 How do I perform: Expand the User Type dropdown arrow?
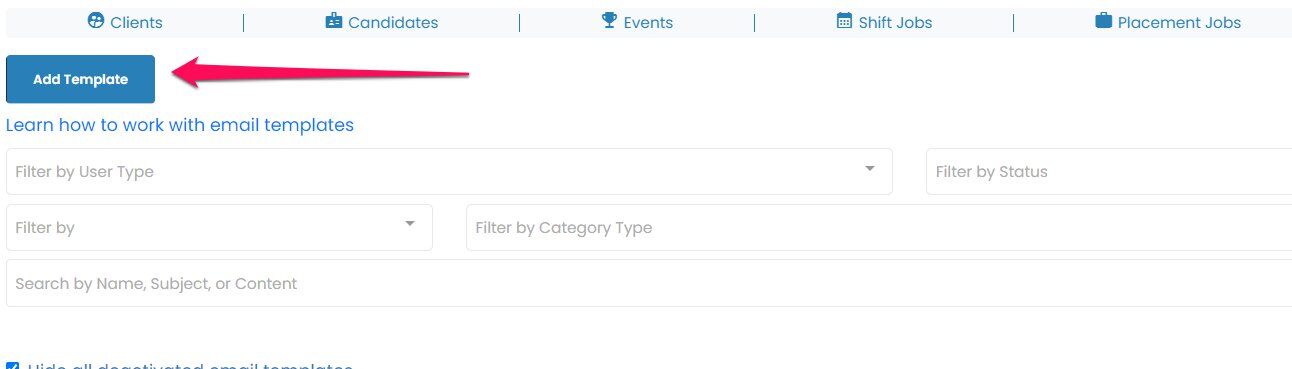[x=870, y=168]
